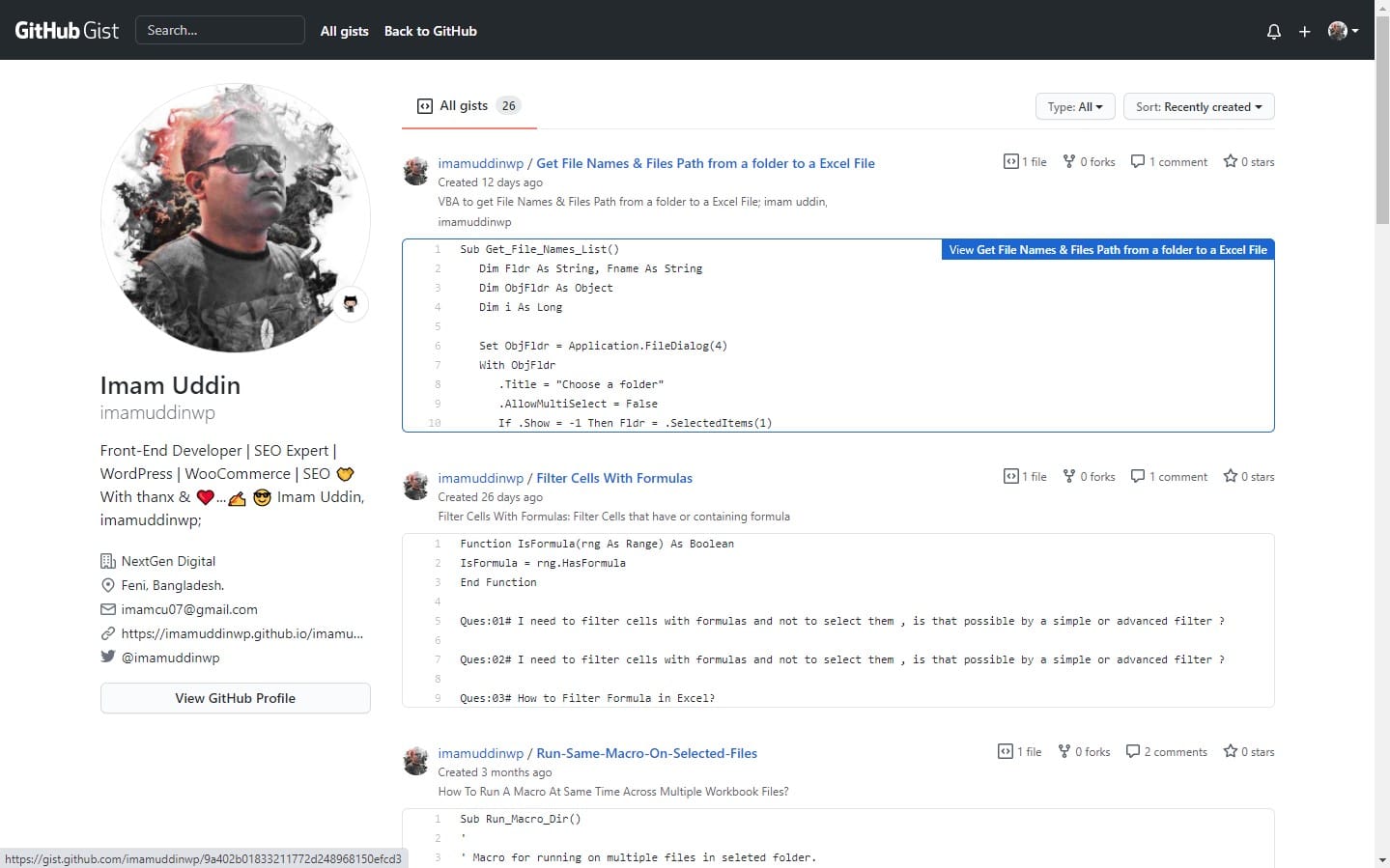
Task: Click the fork icon on Filter Cells With Formulas gist
Action: coord(1068,476)
